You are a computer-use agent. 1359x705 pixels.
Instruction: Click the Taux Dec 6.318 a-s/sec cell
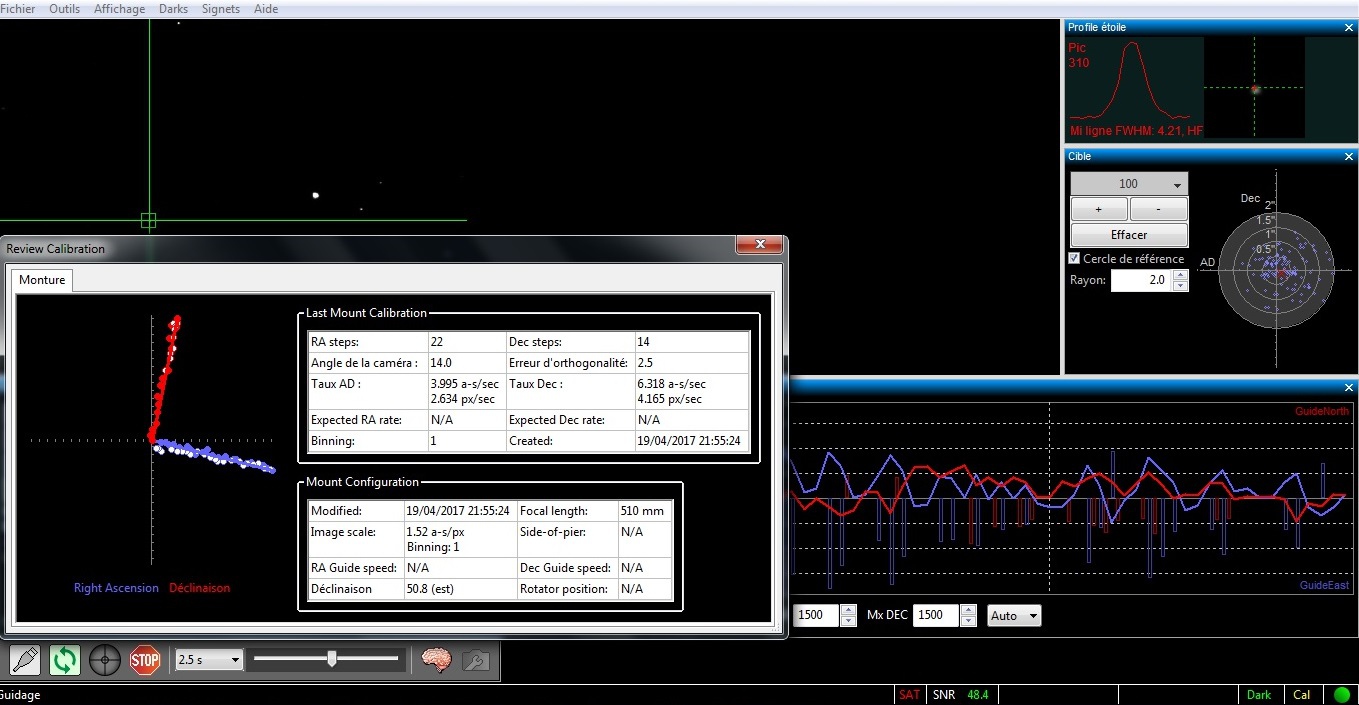[x=692, y=391]
